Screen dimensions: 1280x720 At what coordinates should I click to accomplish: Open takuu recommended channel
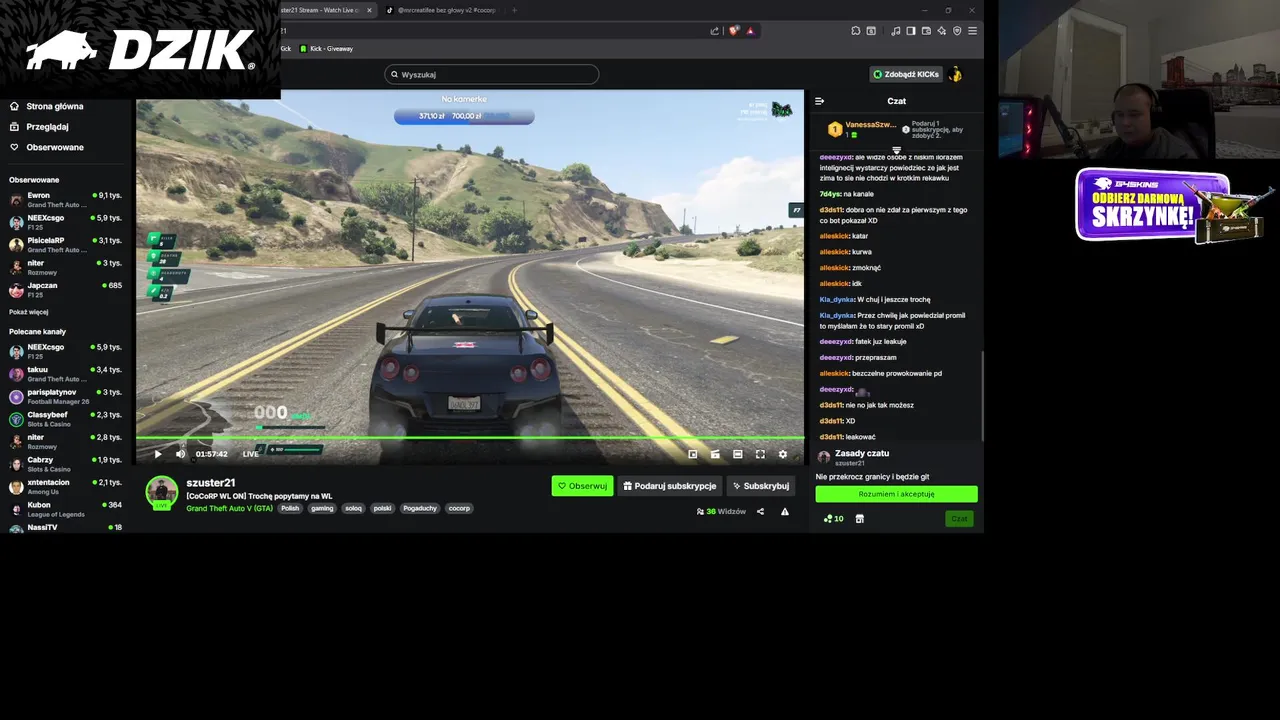click(x=65, y=373)
